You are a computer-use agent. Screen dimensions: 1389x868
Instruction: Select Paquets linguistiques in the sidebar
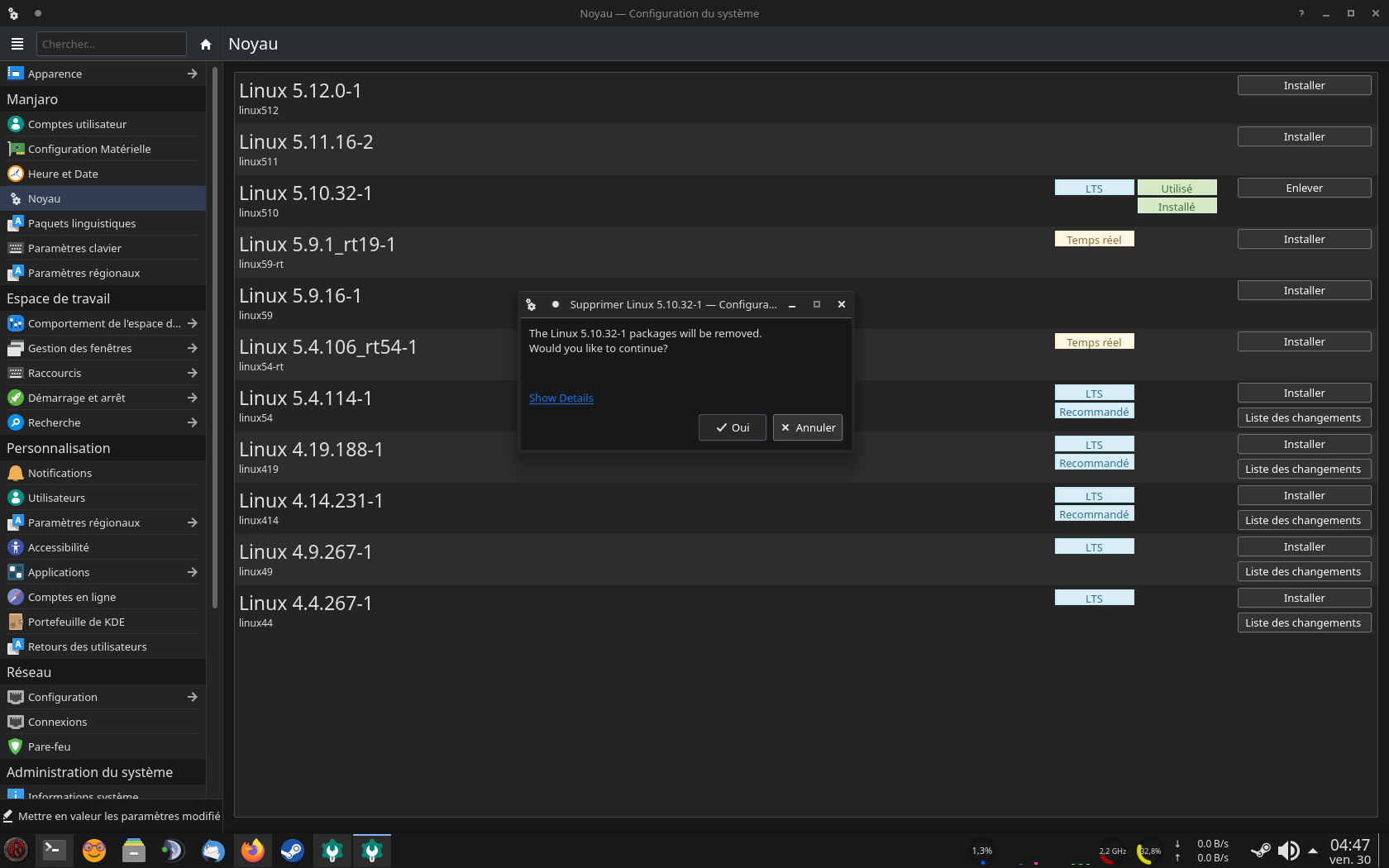82,223
